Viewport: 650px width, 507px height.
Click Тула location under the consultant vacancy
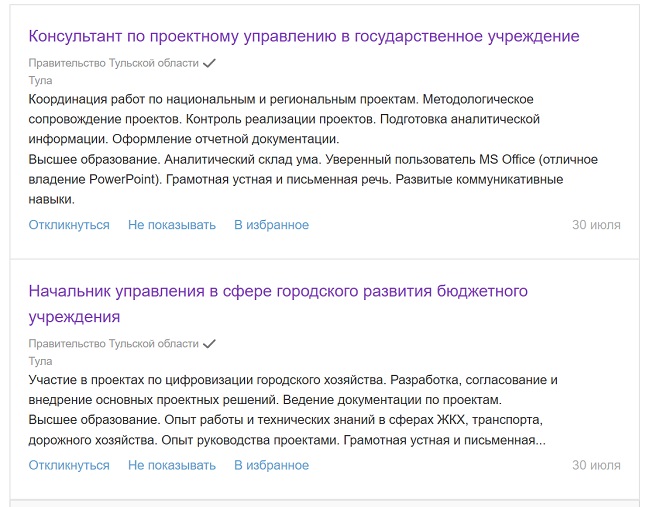40,80
